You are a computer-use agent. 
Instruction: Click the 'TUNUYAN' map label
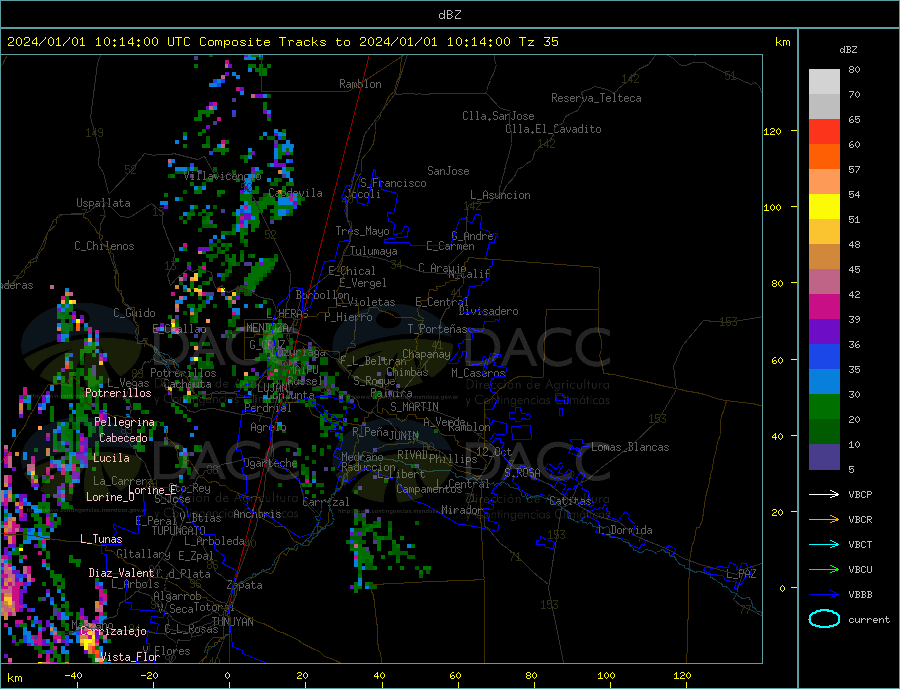232,622
